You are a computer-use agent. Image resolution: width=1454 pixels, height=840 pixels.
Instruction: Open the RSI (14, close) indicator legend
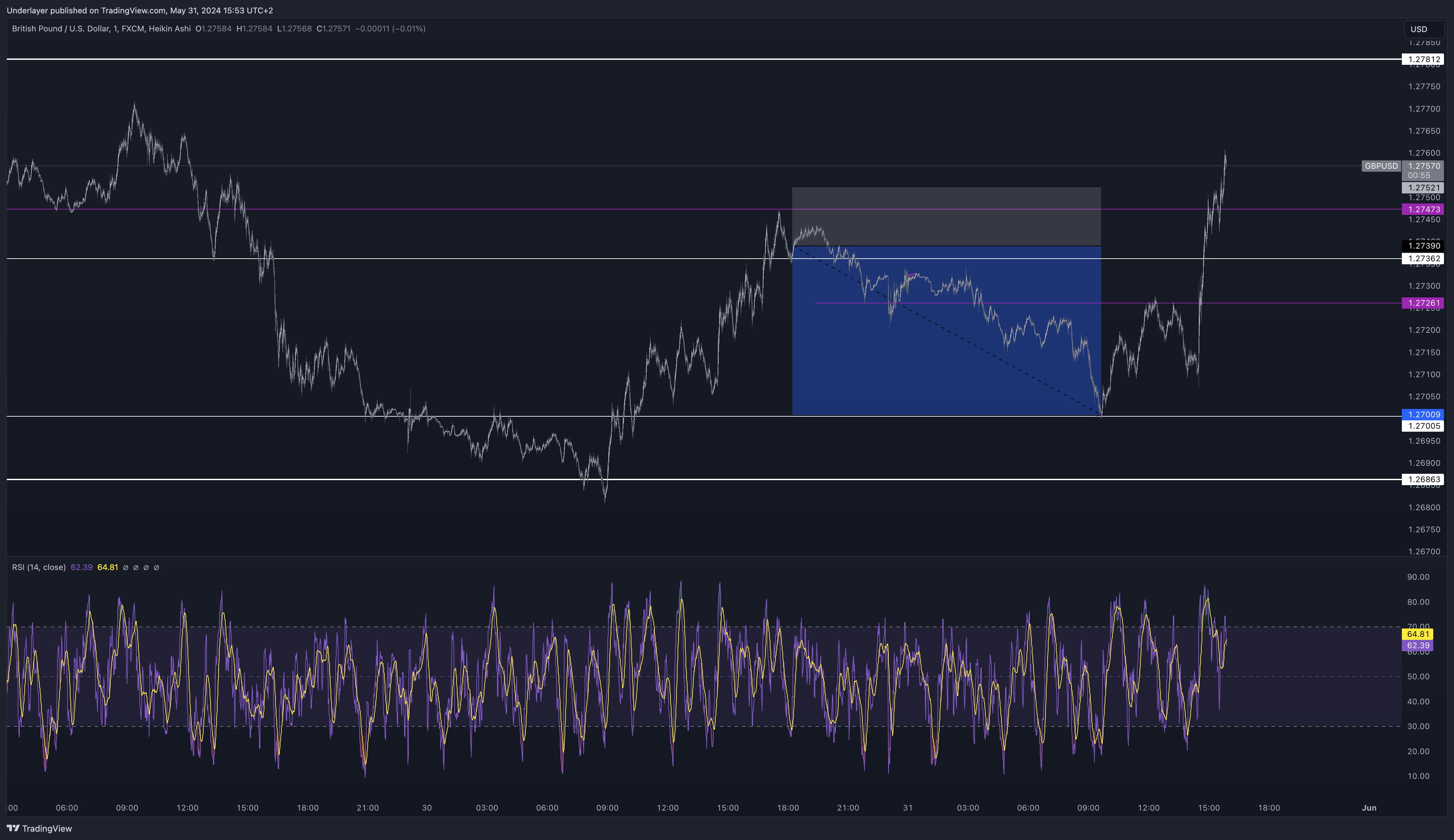(x=39, y=568)
